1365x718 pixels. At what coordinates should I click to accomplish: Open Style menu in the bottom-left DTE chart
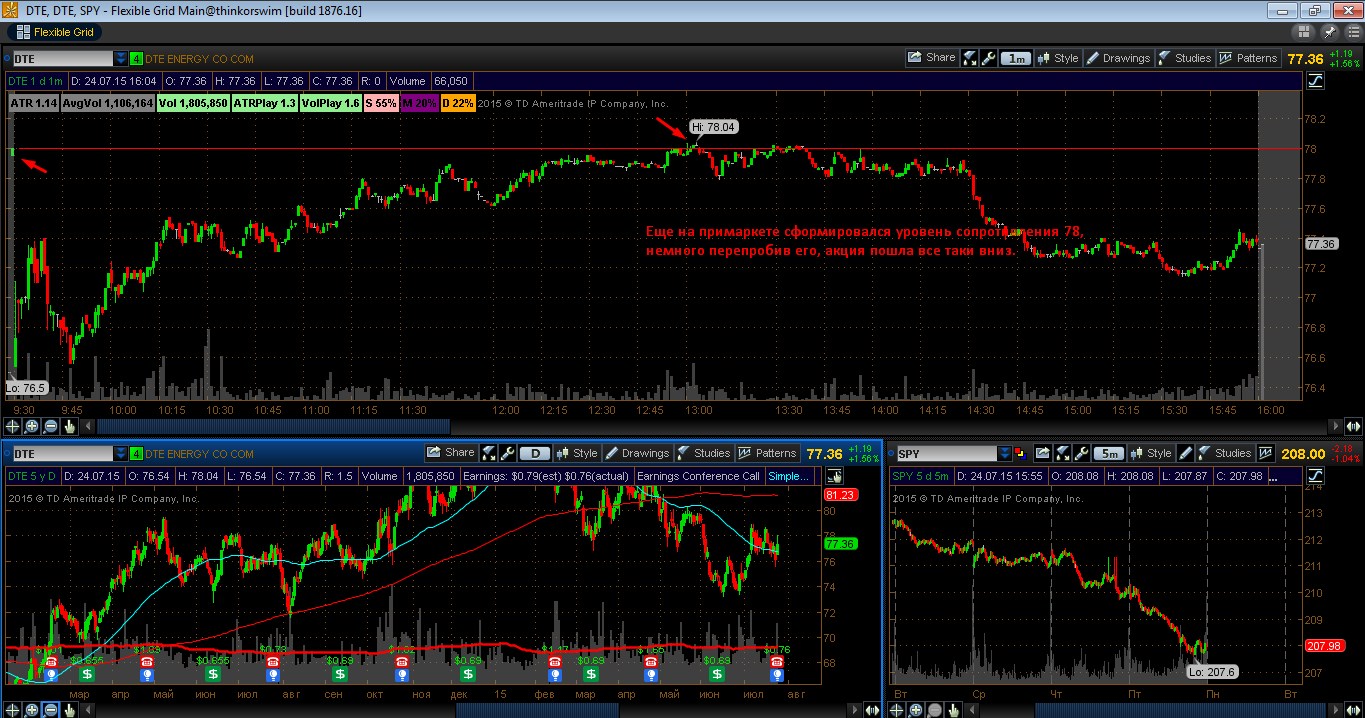tap(577, 453)
